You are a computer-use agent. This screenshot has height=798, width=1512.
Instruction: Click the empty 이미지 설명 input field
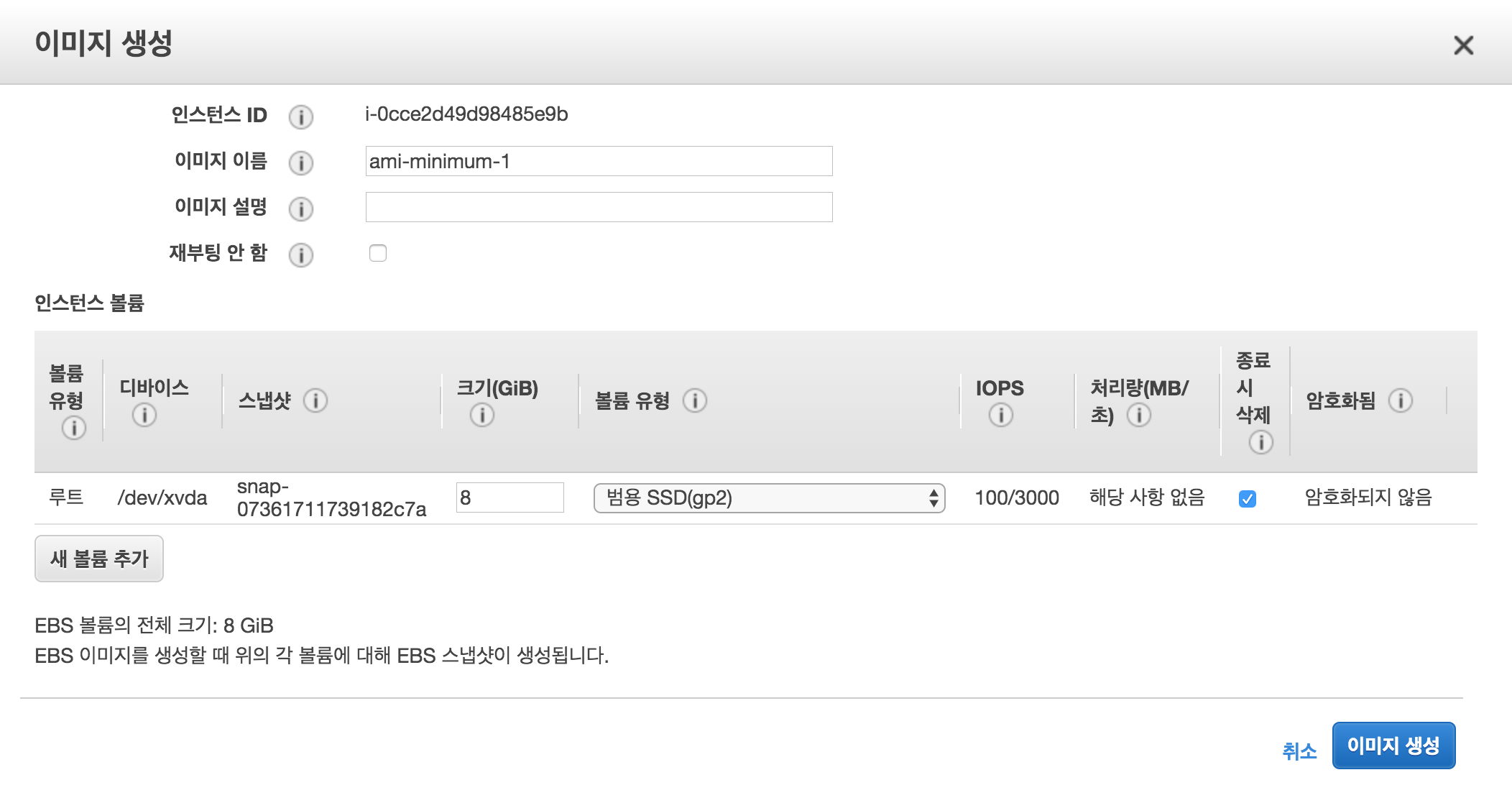click(x=599, y=207)
